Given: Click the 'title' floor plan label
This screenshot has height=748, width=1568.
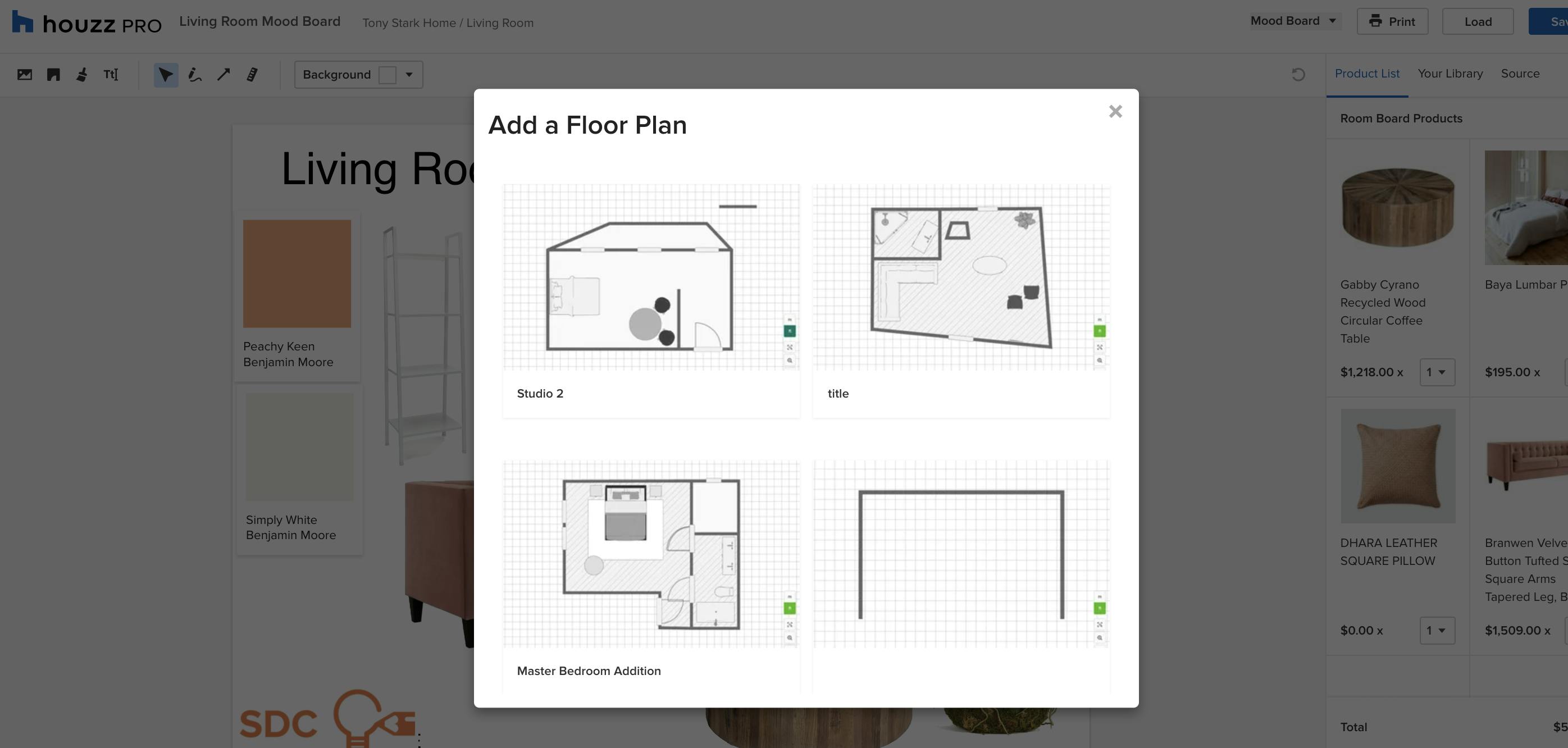Looking at the screenshot, I should [x=837, y=393].
